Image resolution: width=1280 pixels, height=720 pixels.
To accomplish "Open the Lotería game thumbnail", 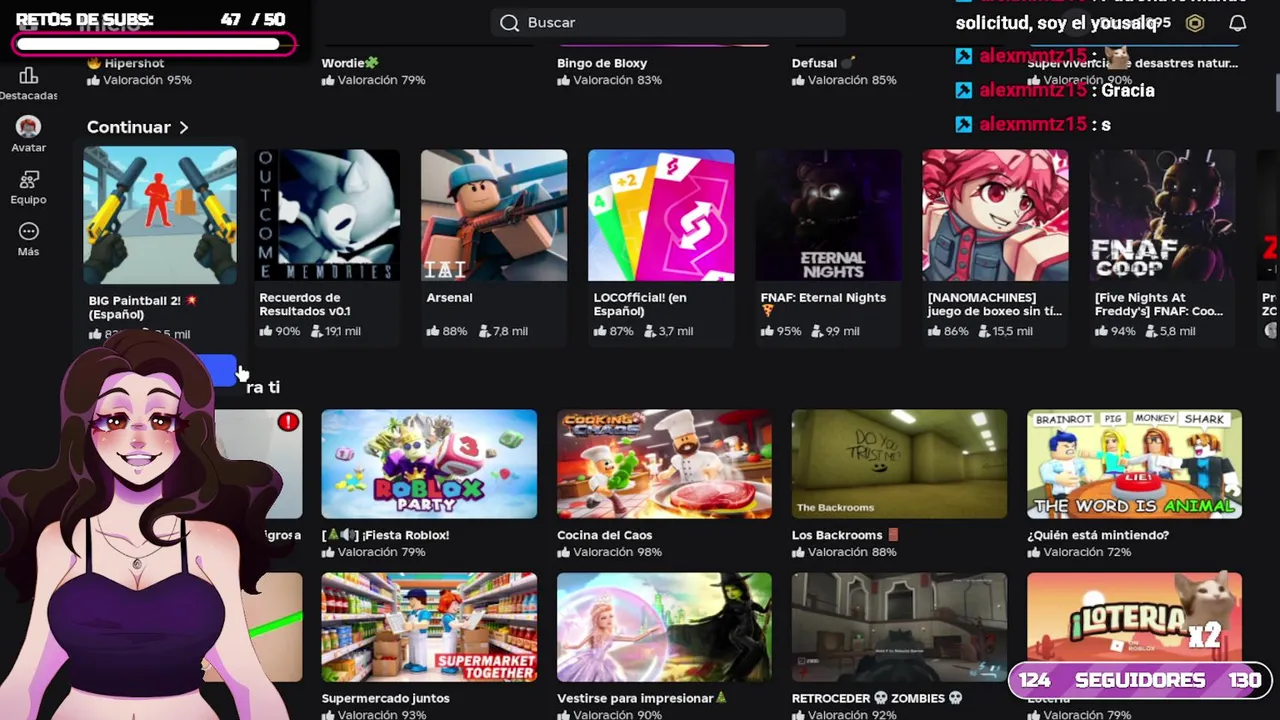I will [x=1134, y=627].
